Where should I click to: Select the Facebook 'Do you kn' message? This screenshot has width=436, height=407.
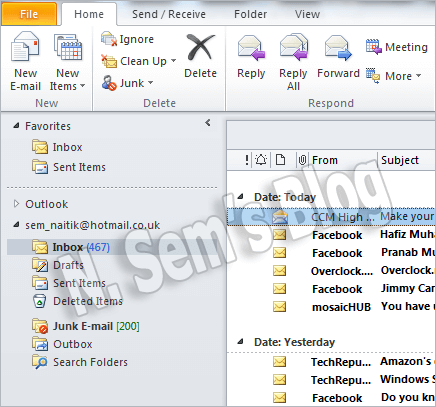pyautogui.click(x=331, y=398)
